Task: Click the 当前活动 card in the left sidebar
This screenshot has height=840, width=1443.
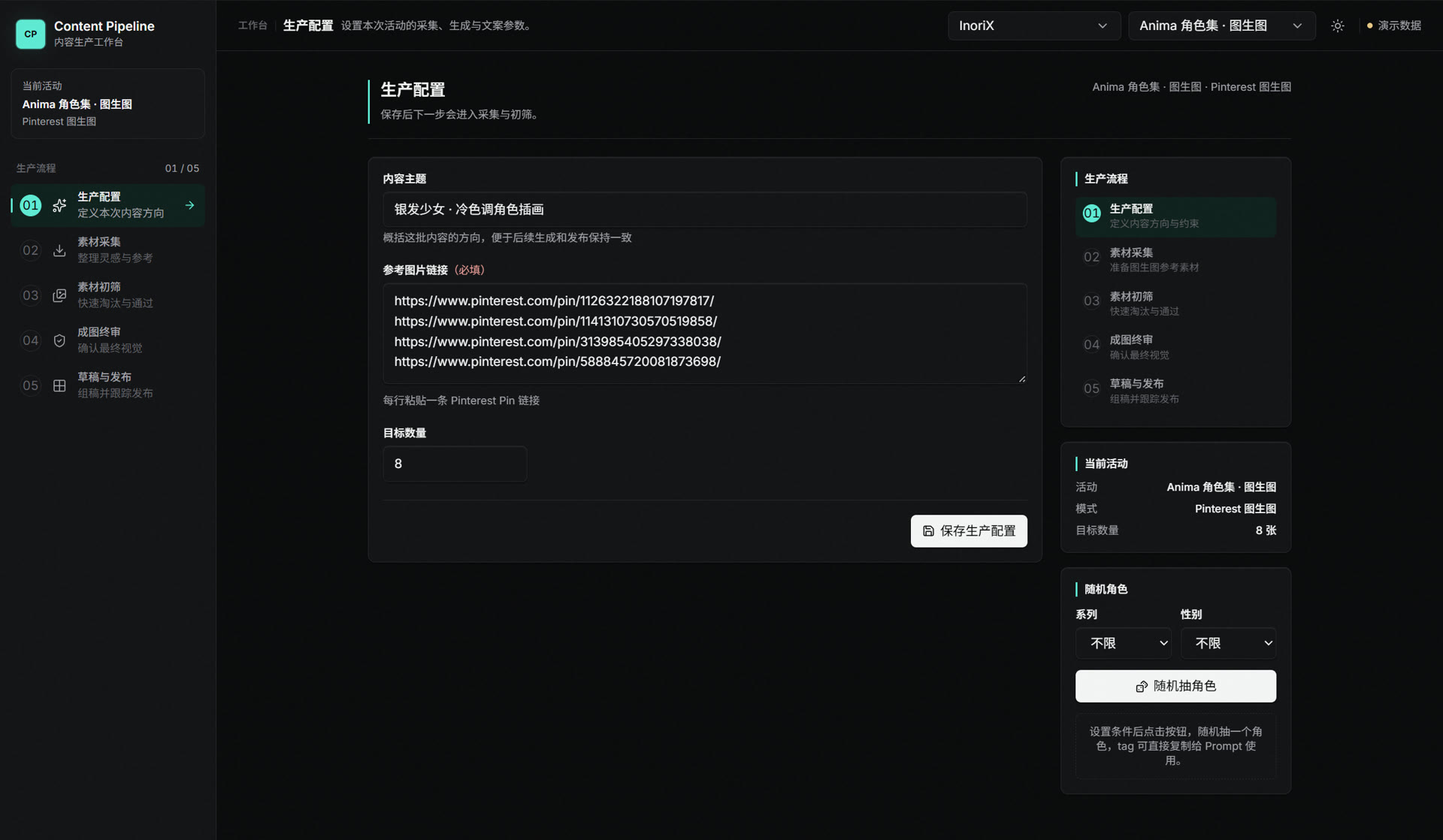Action: click(x=108, y=104)
